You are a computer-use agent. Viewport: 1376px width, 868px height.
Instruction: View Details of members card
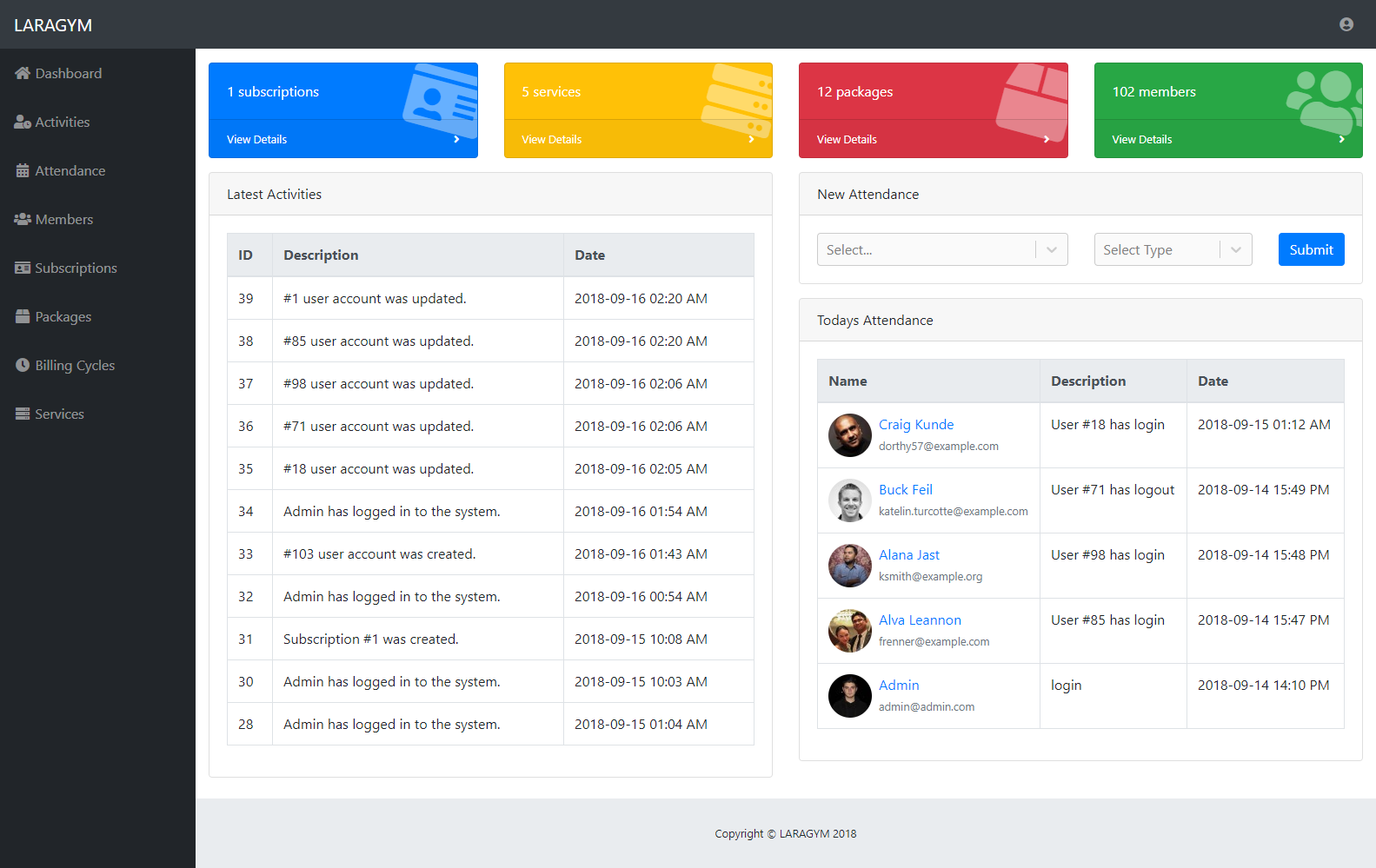1141,139
